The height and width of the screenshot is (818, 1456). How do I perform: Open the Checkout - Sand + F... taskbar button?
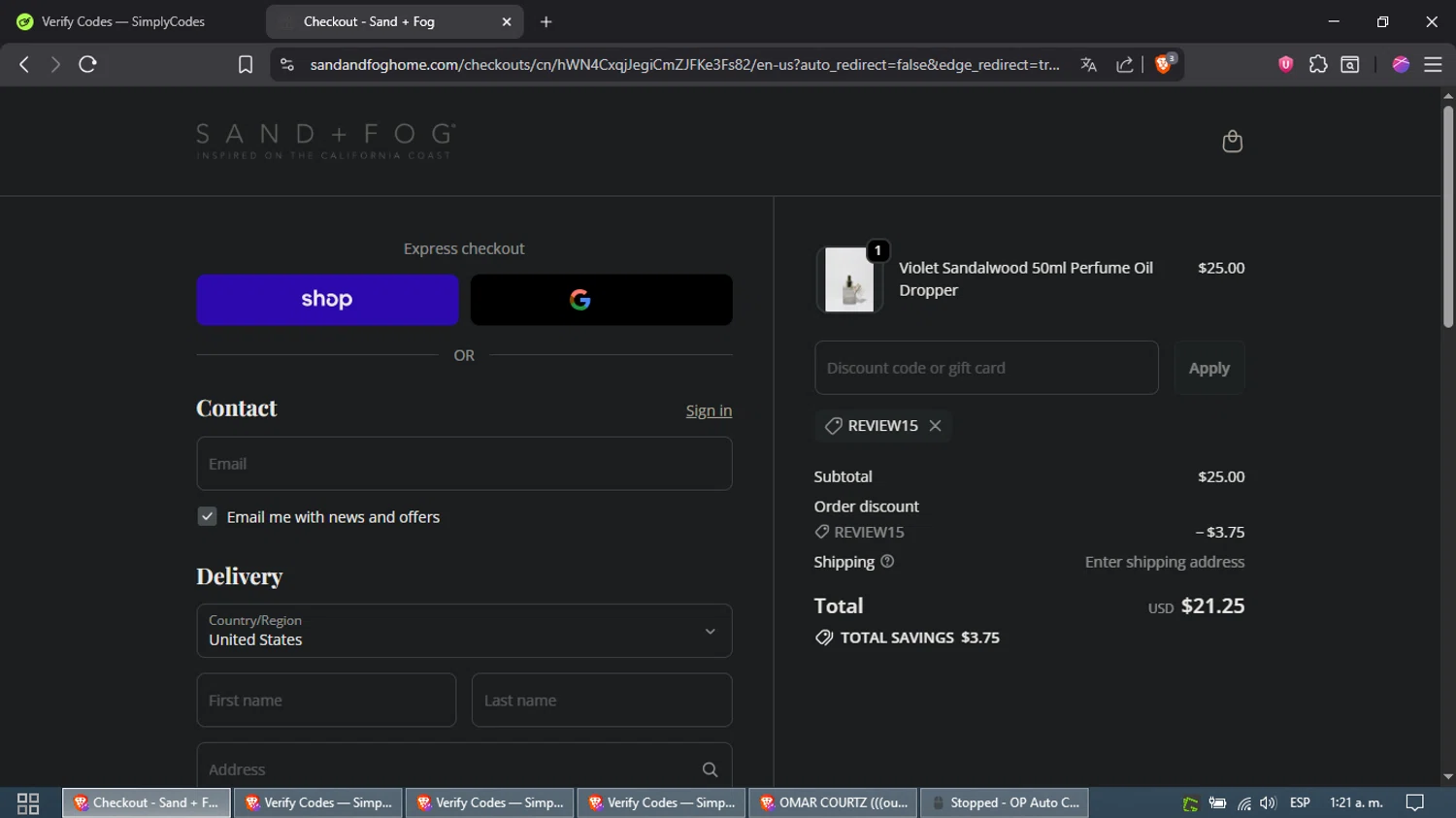pyautogui.click(x=147, y=802)
